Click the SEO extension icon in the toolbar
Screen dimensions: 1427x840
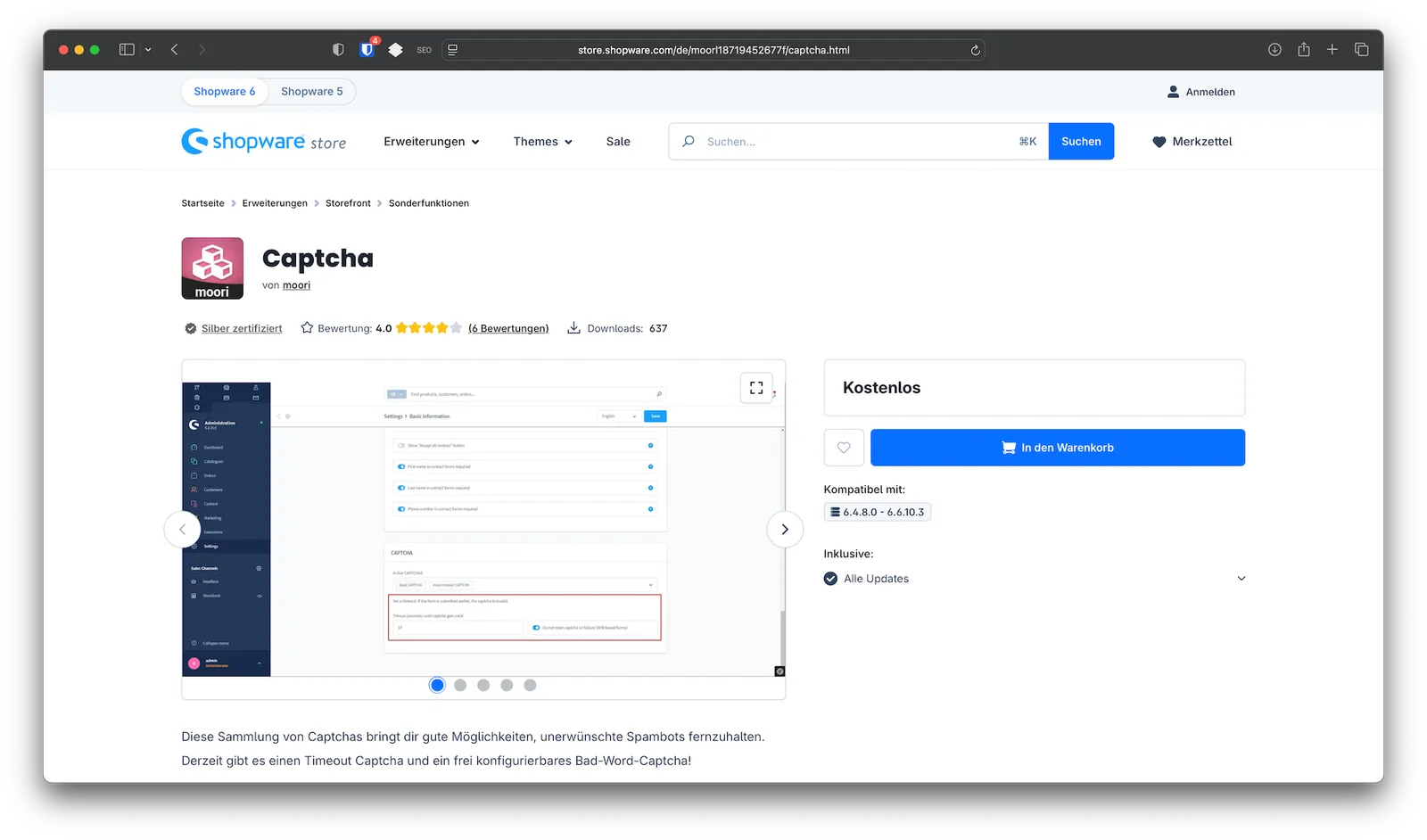[x=424, y=50]
